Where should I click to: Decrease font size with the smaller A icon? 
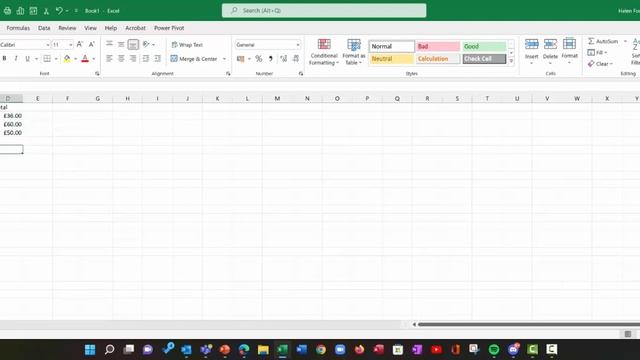(91, 44)
